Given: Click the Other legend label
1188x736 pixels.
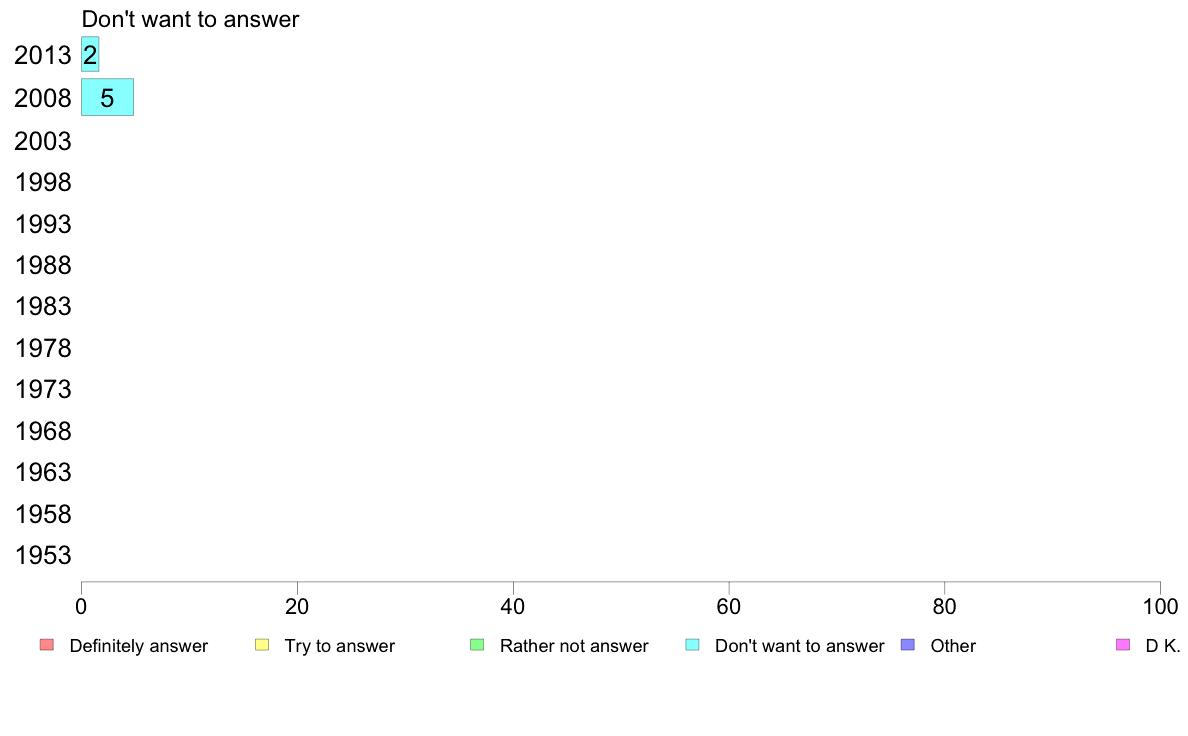Looking at the screenshot, I should click(953, 646).
